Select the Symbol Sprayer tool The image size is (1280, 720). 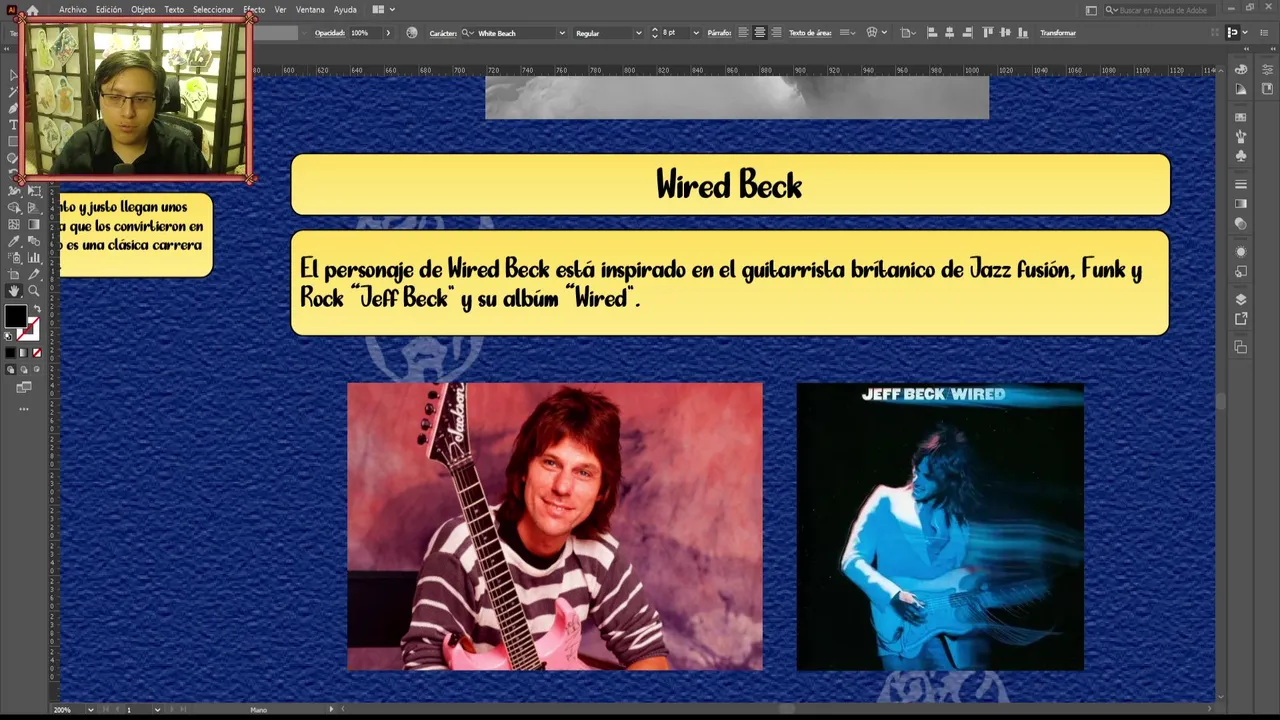click(14, 257)
